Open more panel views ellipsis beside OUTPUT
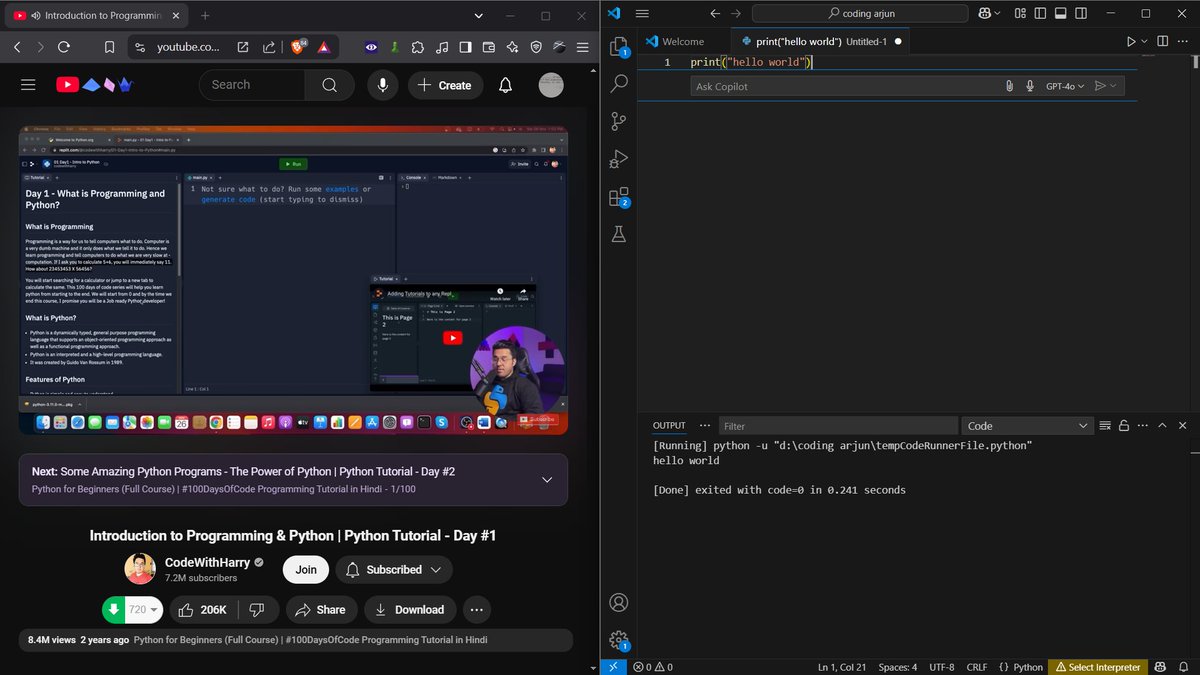 click(x=705, y=425)
